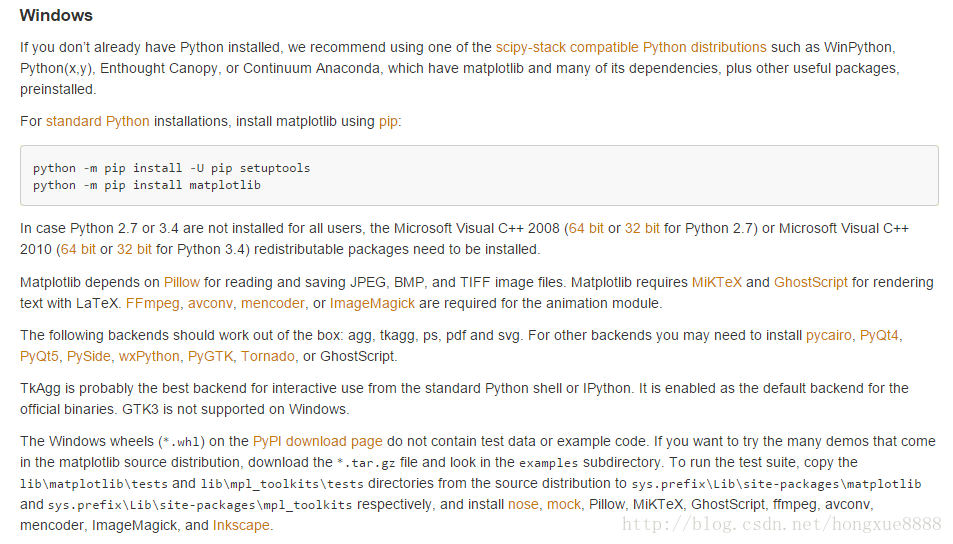Screen dimensions: 953x544
Task: Open the standard Python link
Action: click(98, 122)
